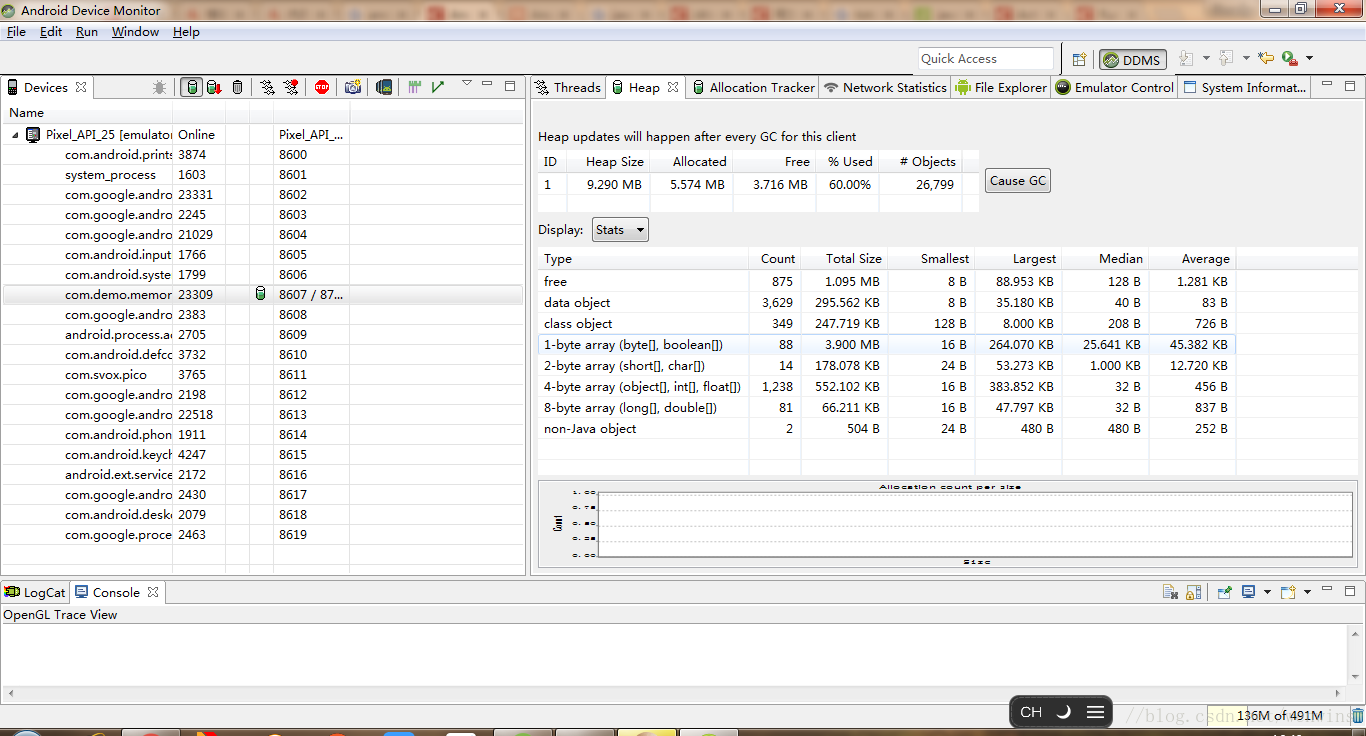Viewport: 1366px width, 736px height.
Task: Focus the Quick Access search field
Action: 986,59
